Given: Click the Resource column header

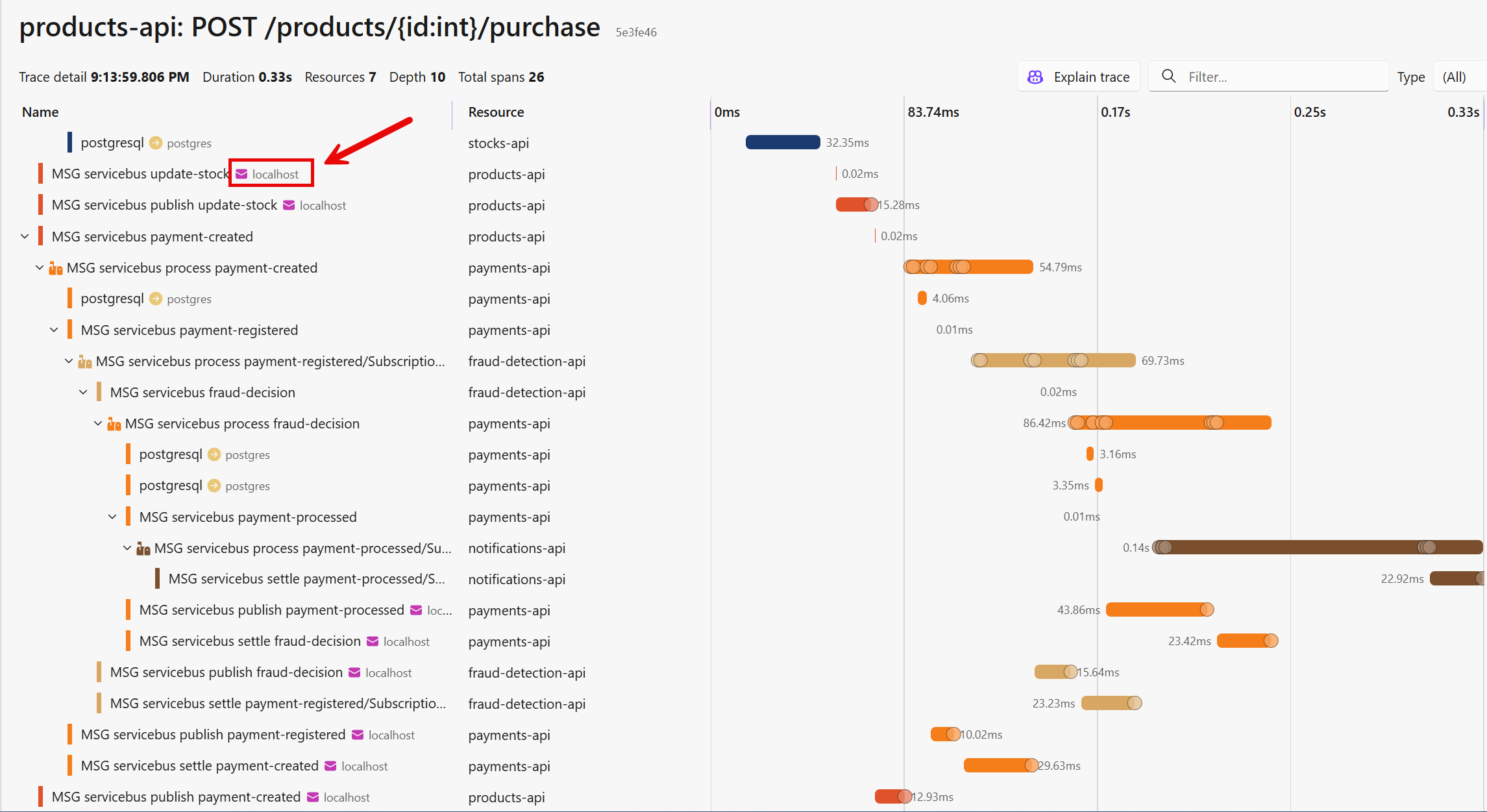Looking at the screenshot, I should [x=496, y=112].
